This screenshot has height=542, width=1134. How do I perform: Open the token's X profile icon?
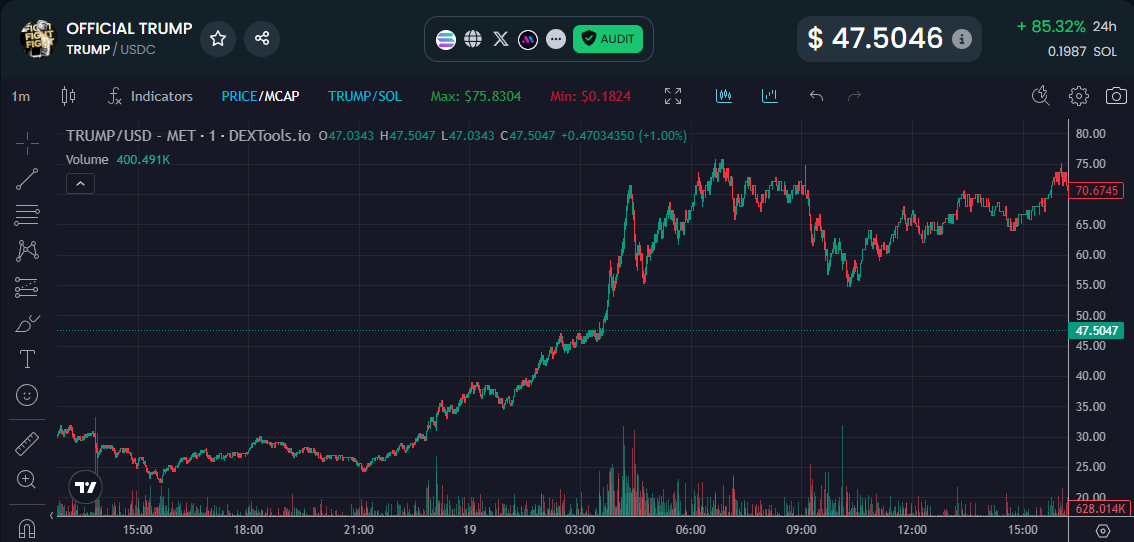pyautogui.click(x=500, y=39)
